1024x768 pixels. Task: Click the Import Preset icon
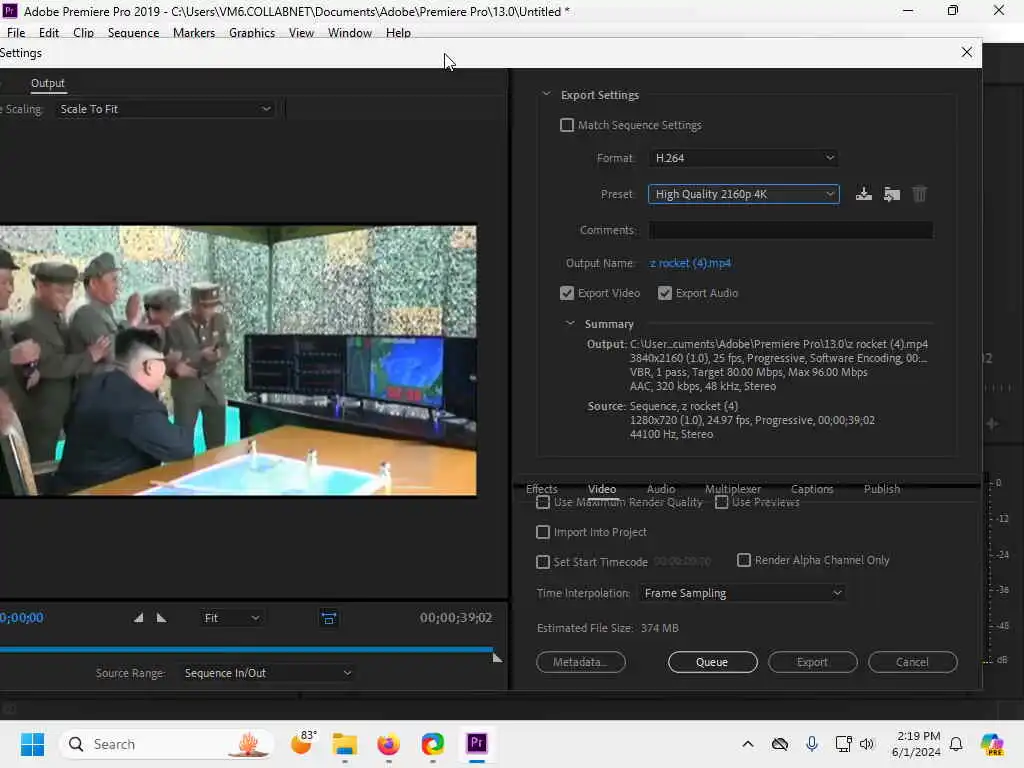click(x=891, y=194)
